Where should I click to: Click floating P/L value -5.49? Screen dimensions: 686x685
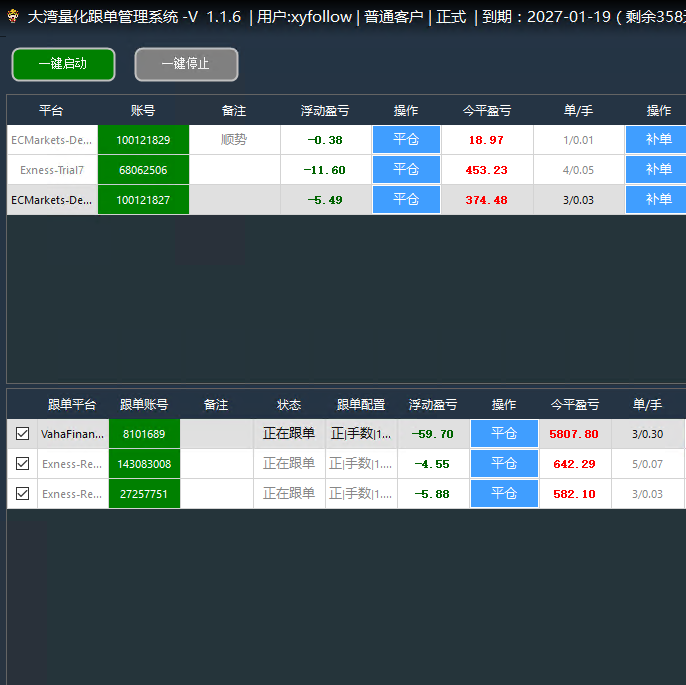[325, 200]
